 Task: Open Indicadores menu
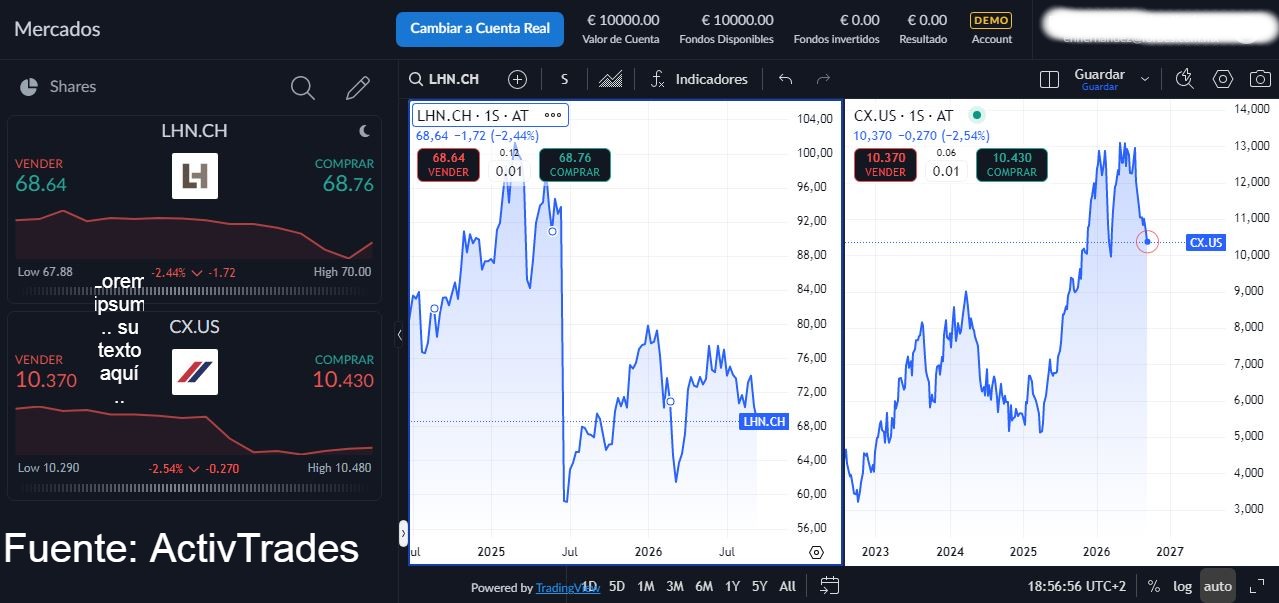coord(699,79)
